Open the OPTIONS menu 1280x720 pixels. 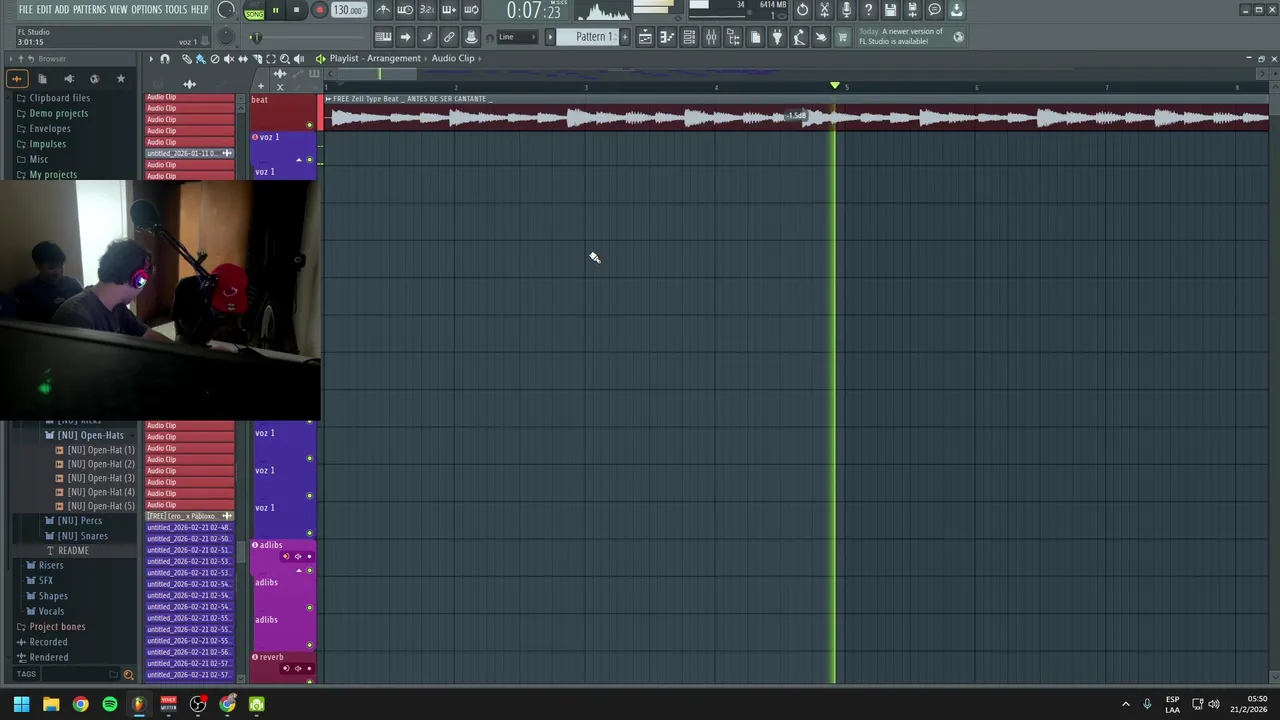click(x=146, y=10)
